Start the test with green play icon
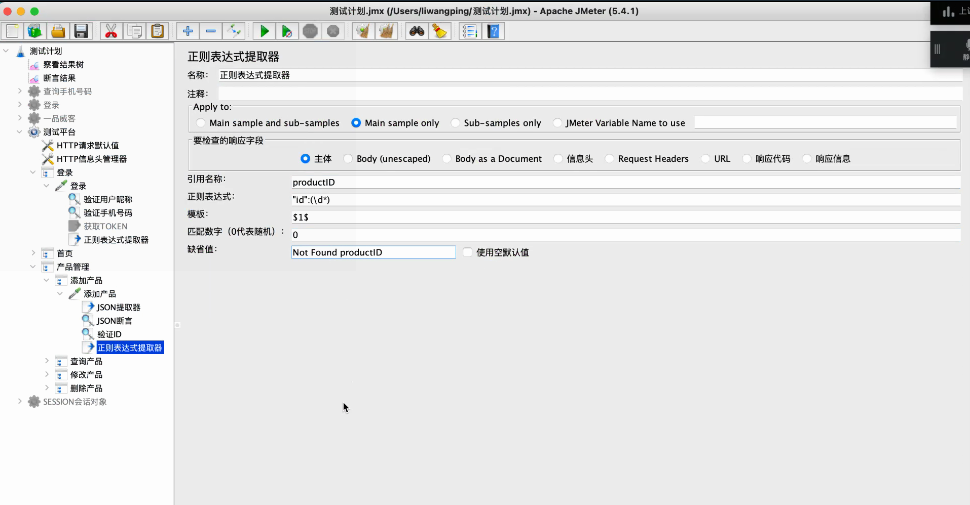 coord(264,31)
